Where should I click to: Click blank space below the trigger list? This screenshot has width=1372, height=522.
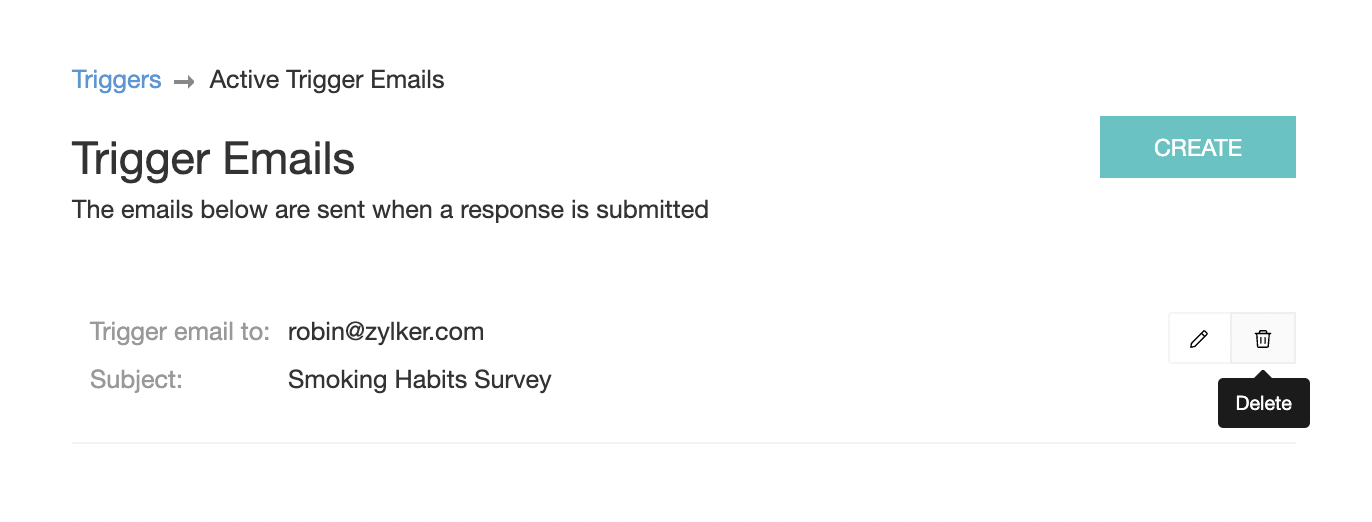(683, 485)
